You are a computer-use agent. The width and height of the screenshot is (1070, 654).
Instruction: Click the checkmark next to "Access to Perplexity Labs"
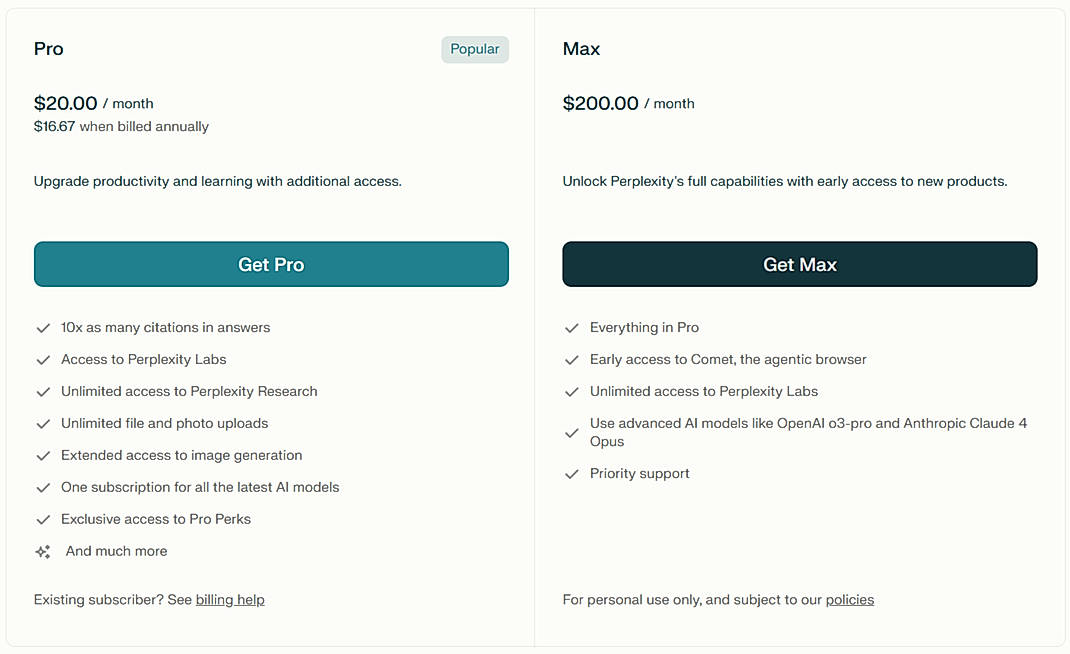(44, 359)
